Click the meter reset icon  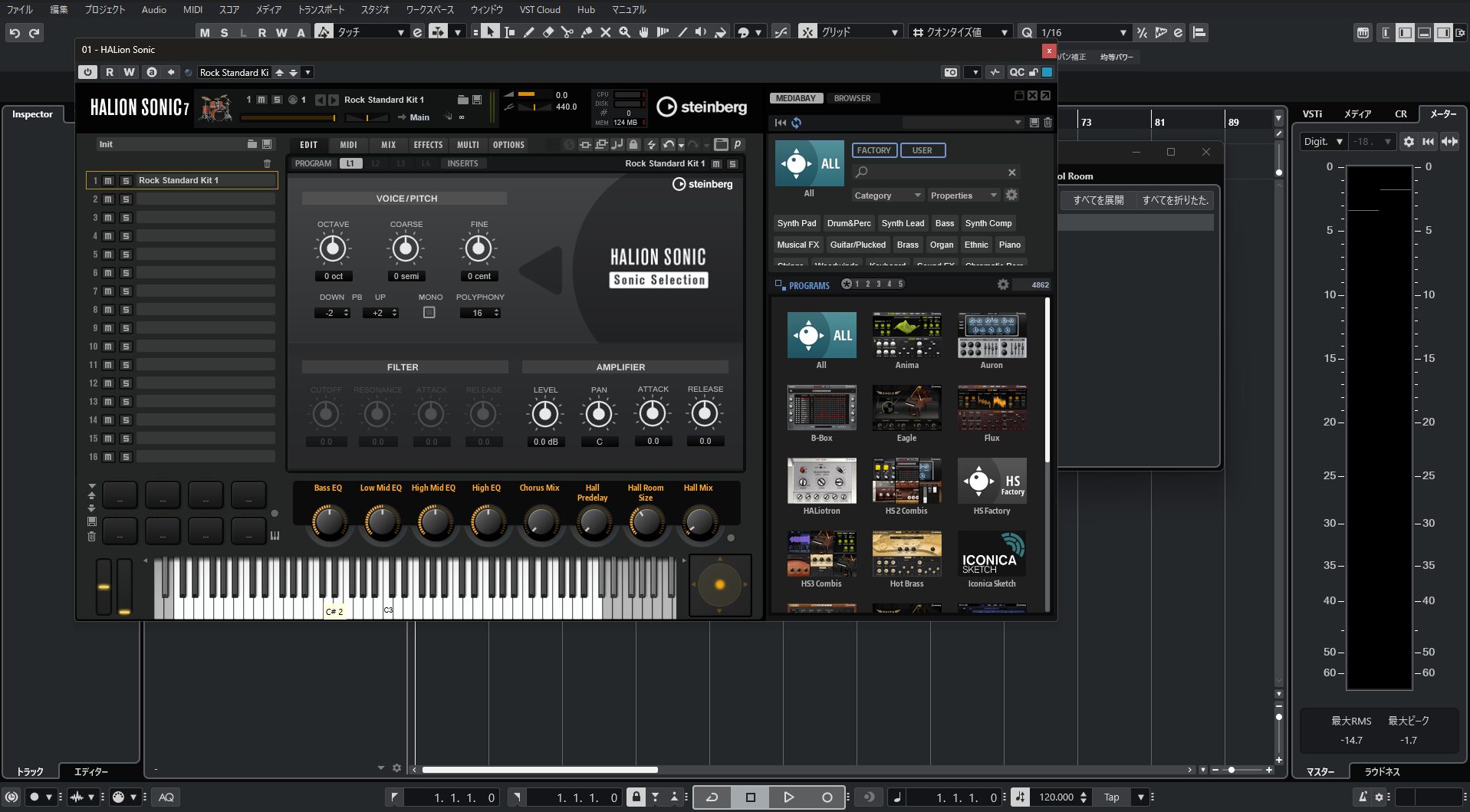click(x=1428, y=142)
